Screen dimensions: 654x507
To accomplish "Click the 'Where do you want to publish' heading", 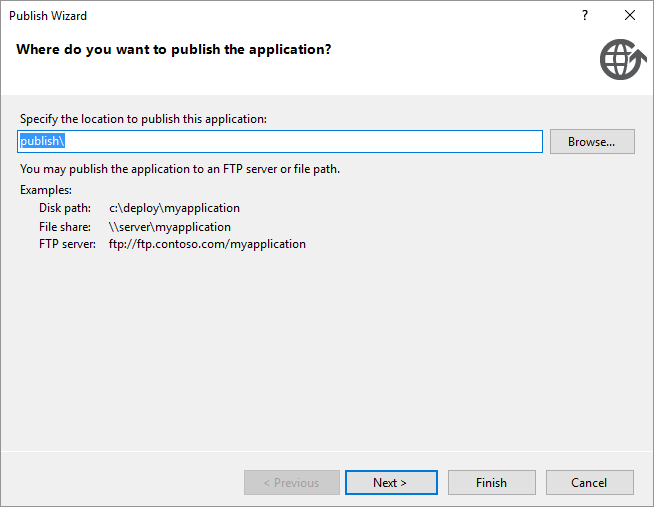I will pyautogui.click(x=174, y=50).
